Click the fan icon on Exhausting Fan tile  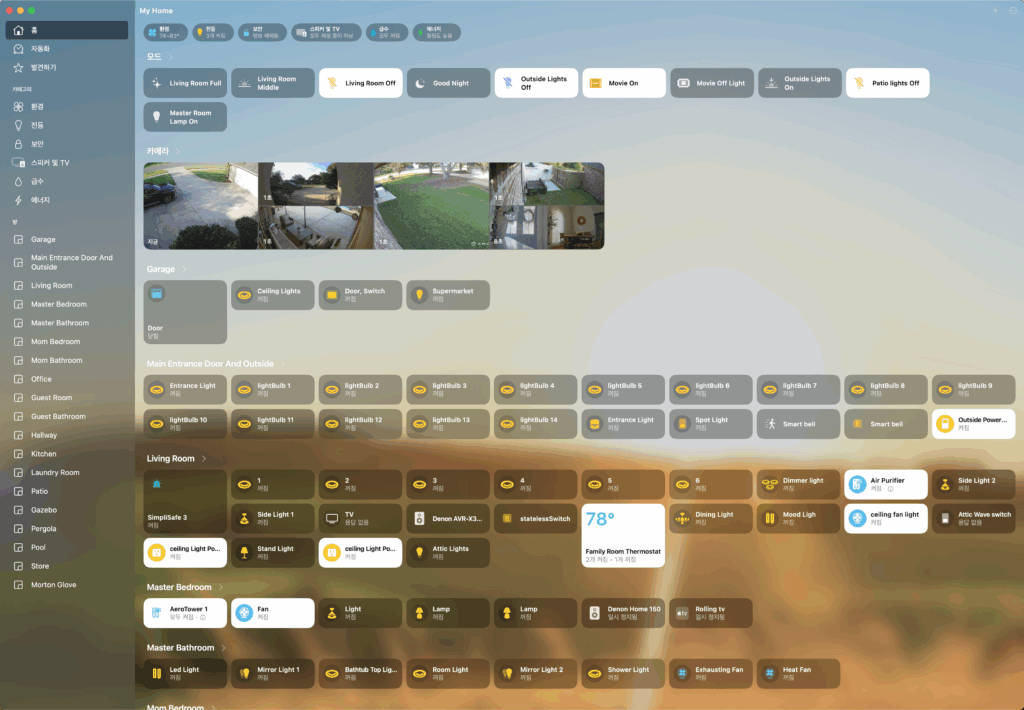point(682,673)
